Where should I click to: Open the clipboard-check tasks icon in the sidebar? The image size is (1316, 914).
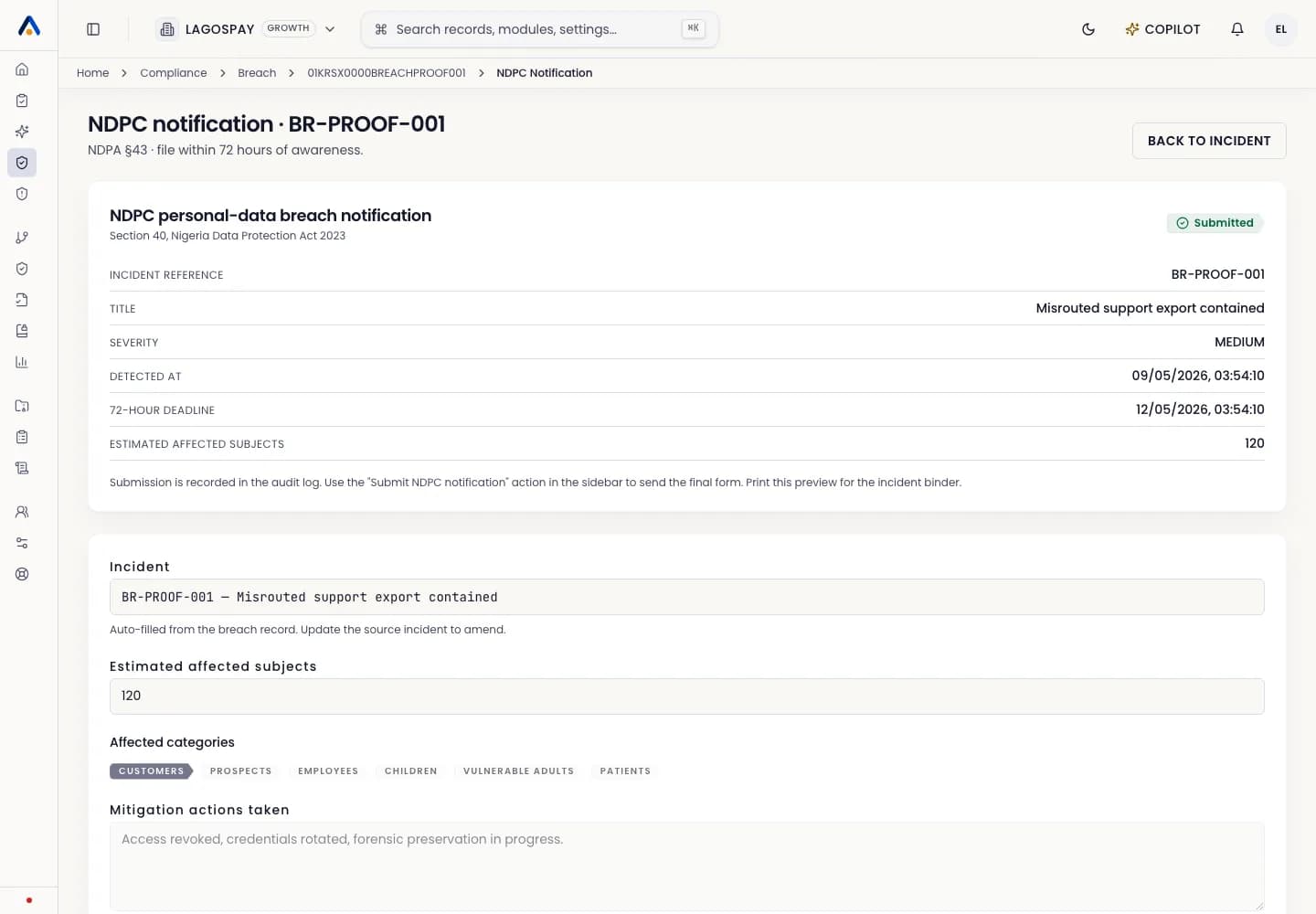[x=22, y=101]
